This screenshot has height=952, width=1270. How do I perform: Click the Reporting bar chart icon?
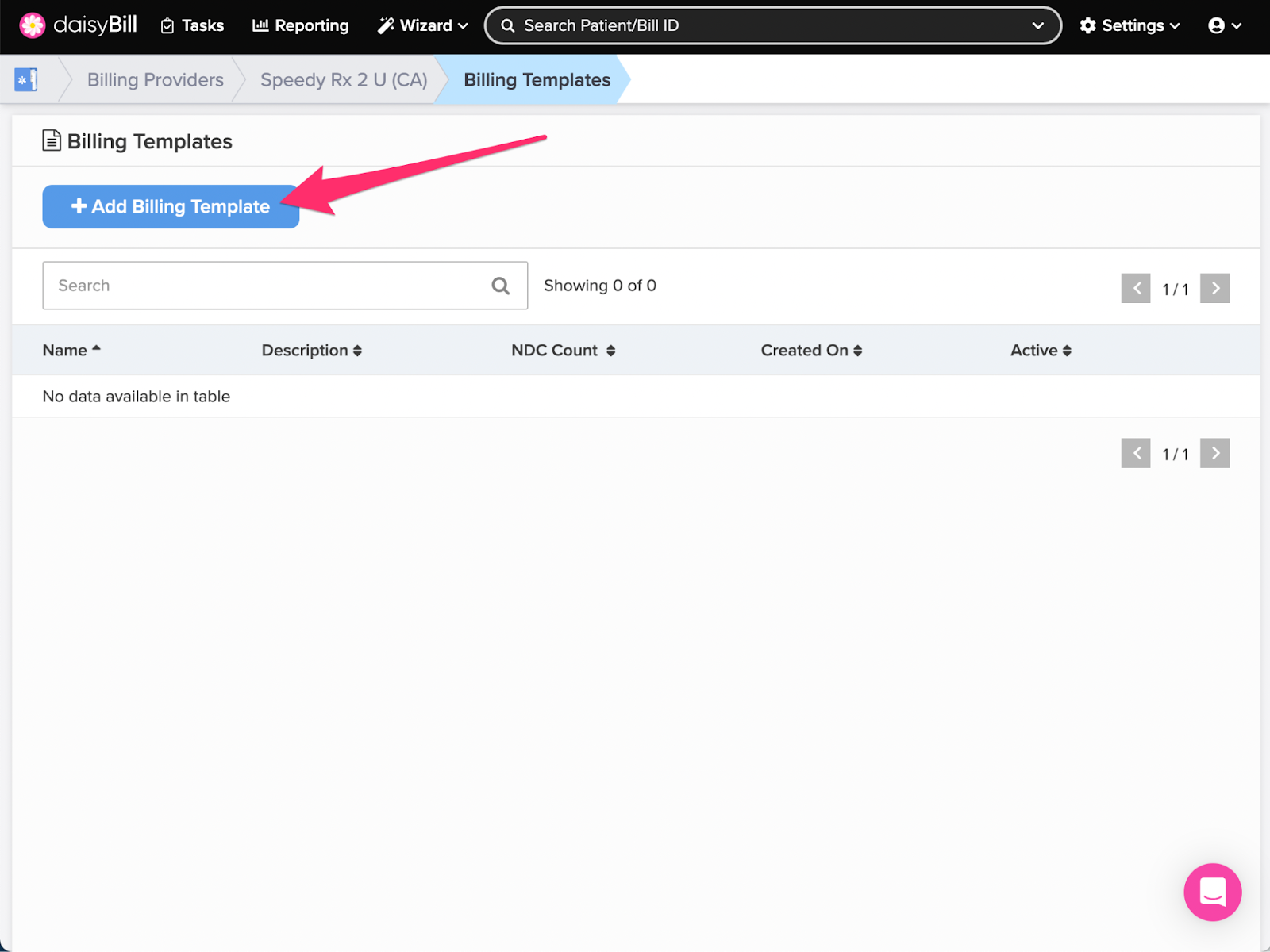[x=260, y=25]
